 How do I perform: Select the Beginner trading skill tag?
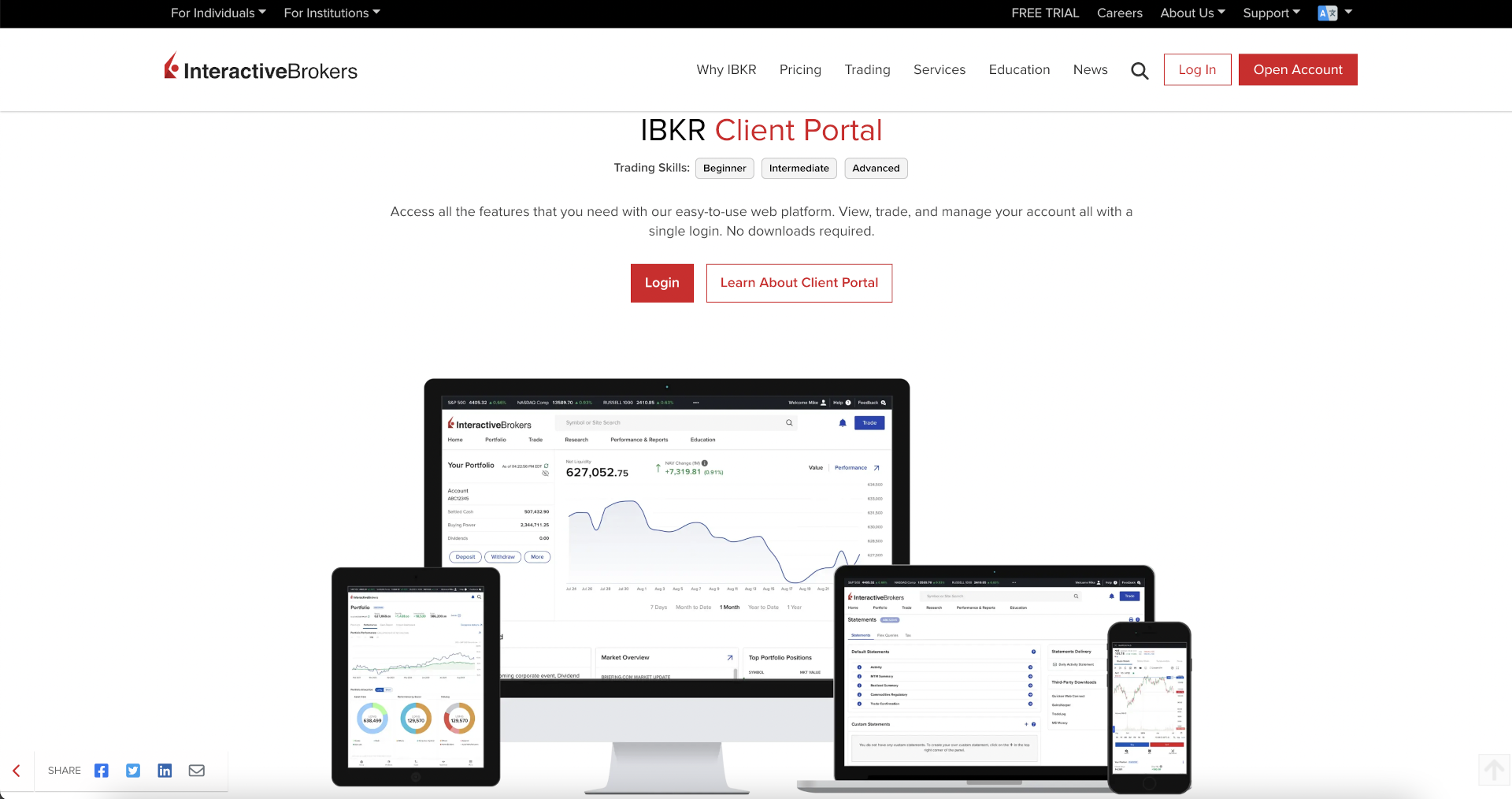[724, 169]
